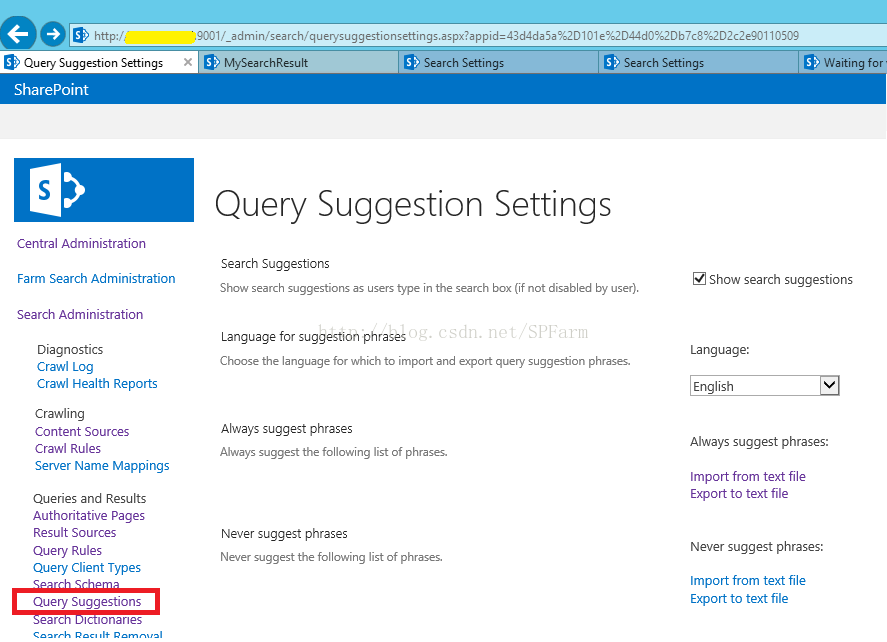887x642 pixels.
Task: Open Query Suggestions link in sidebar
Action: (87, 602)
